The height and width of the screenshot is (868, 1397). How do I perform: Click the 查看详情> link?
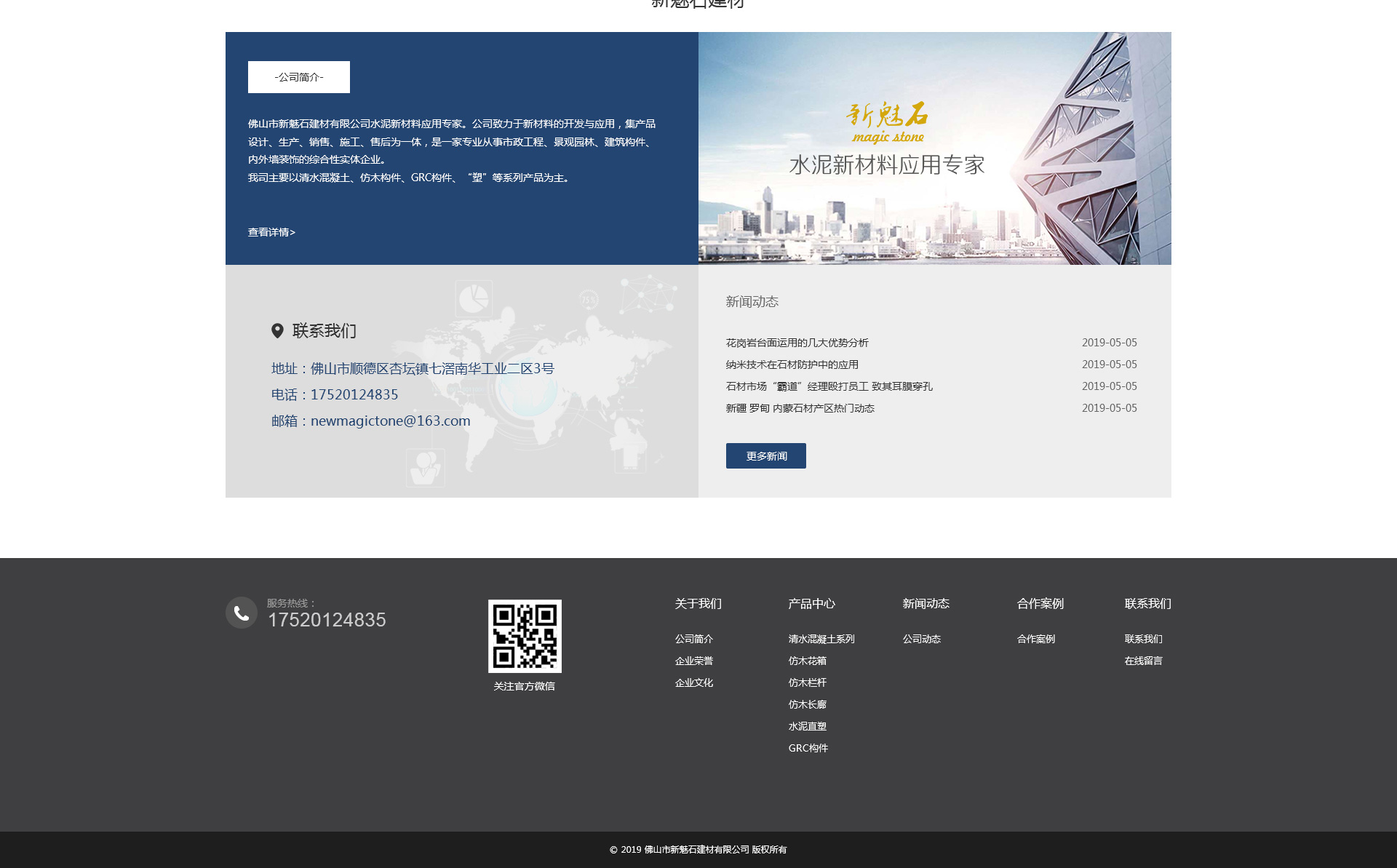click(x=271, y=232)
